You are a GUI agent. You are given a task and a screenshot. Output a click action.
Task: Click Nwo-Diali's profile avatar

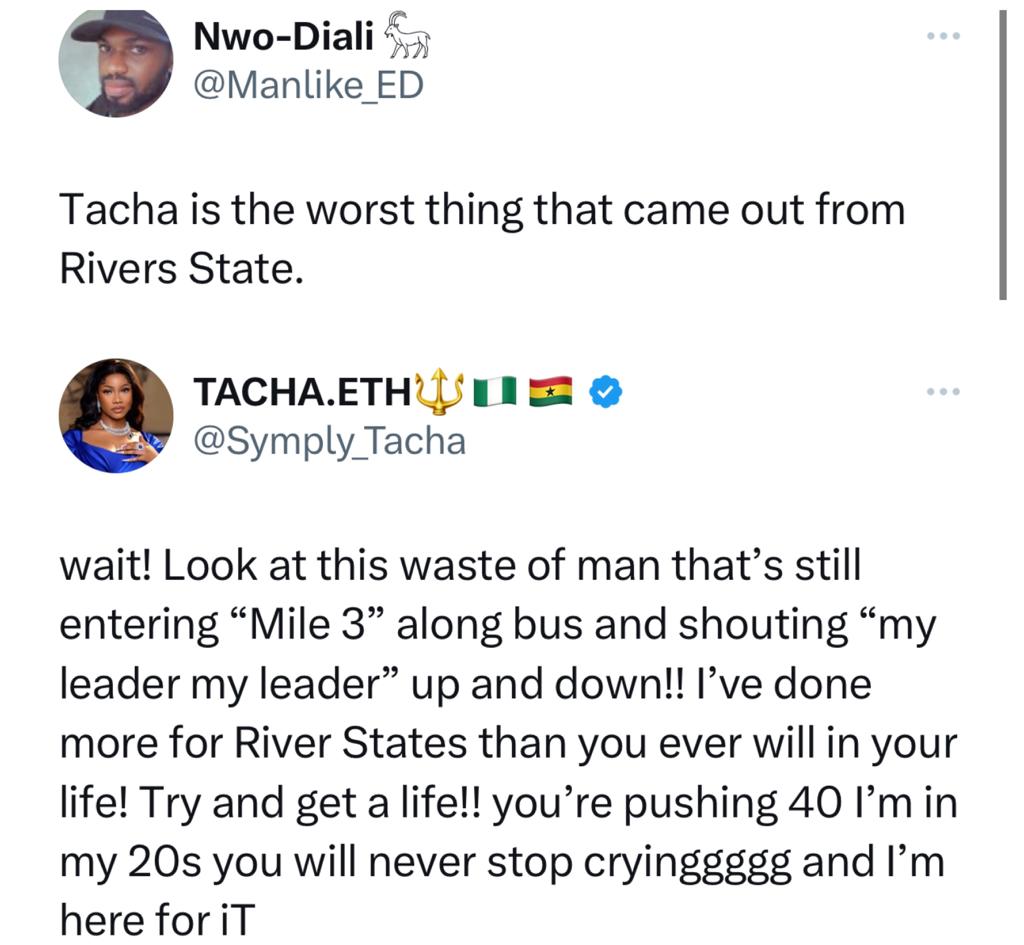[116, 62]
